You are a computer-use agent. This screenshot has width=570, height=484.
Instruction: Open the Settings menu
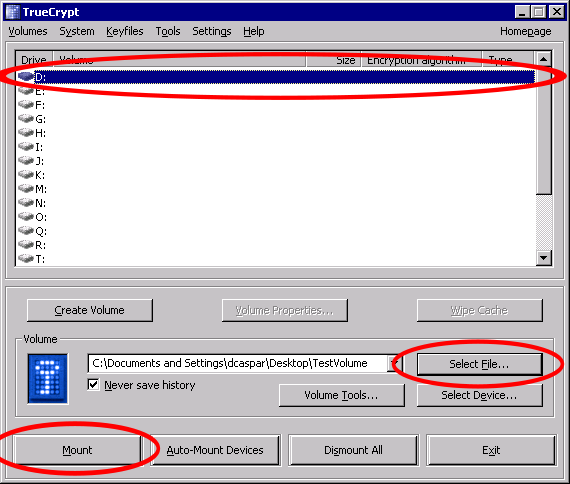coord(212,31)
